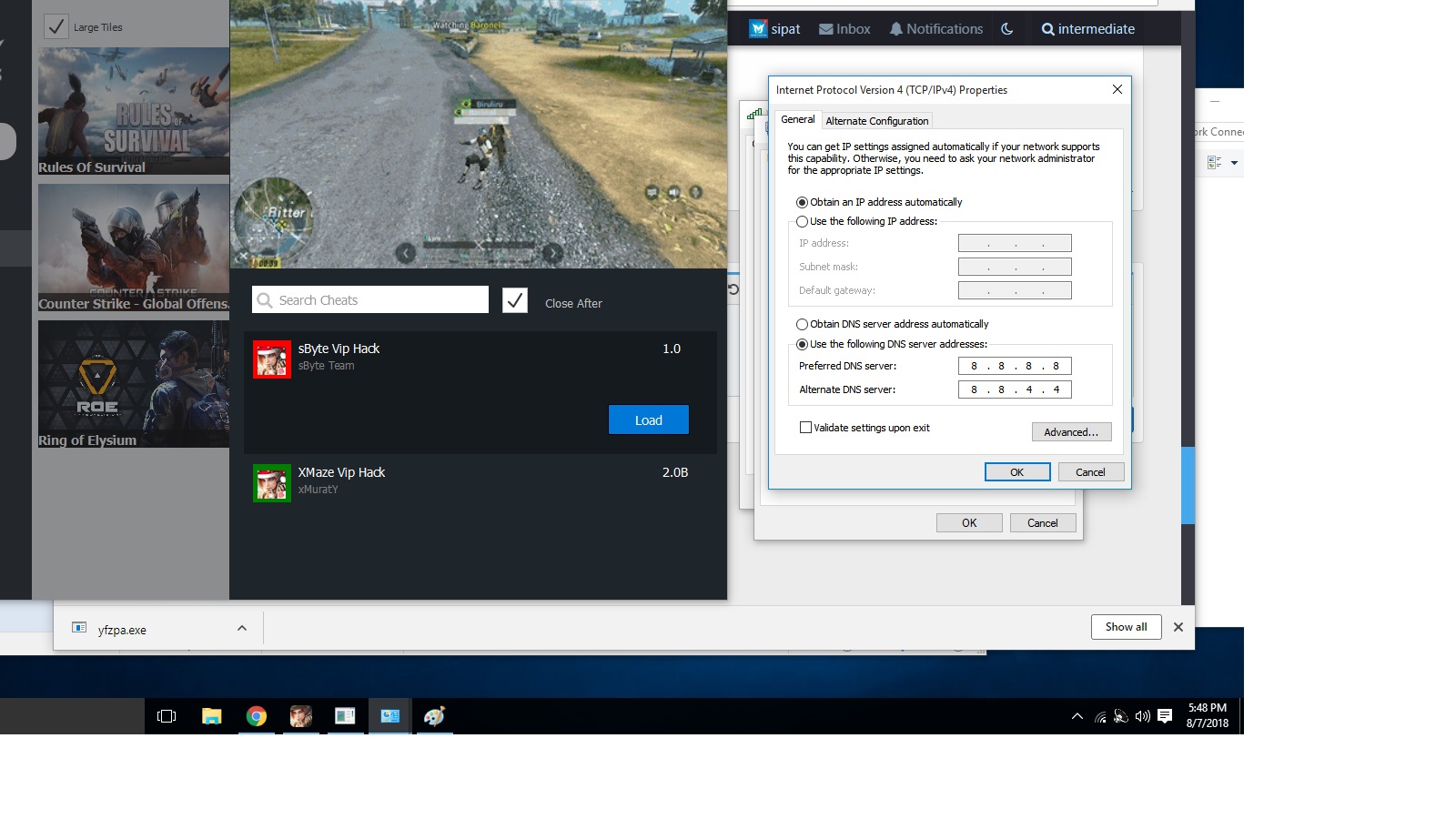
Task: Open the Paint app on taskbar
Action: [435, 716]
